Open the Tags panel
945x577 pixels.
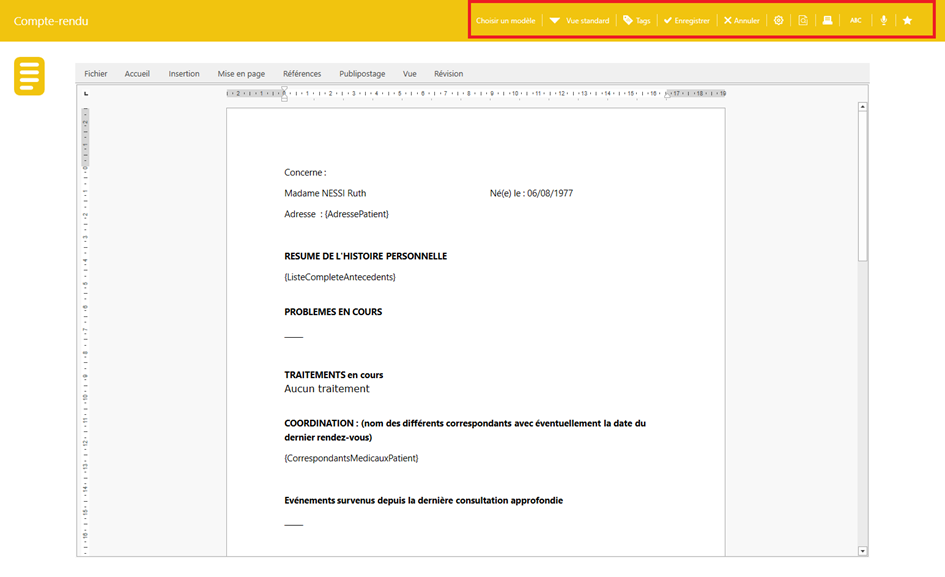point(636,20)
